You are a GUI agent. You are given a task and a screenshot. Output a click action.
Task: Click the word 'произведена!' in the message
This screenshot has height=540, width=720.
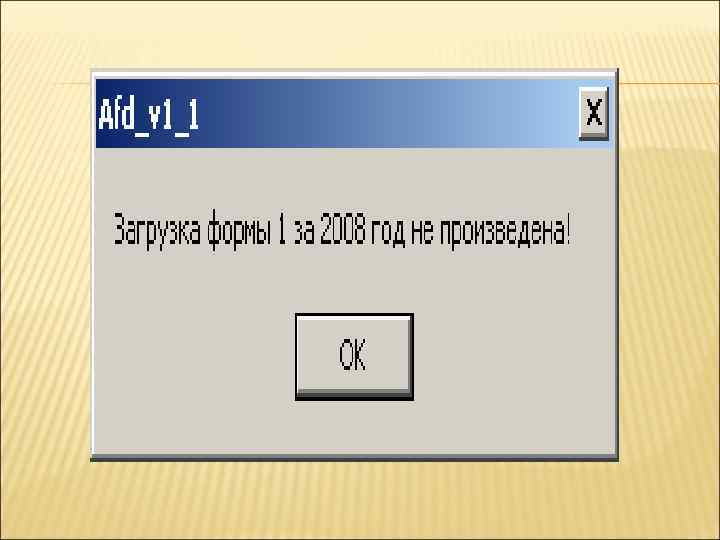[506, 230]
